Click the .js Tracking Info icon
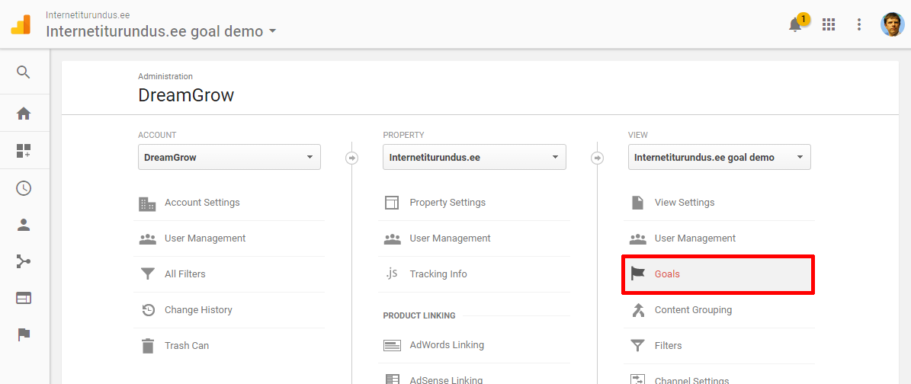 [x=392, y=274]
